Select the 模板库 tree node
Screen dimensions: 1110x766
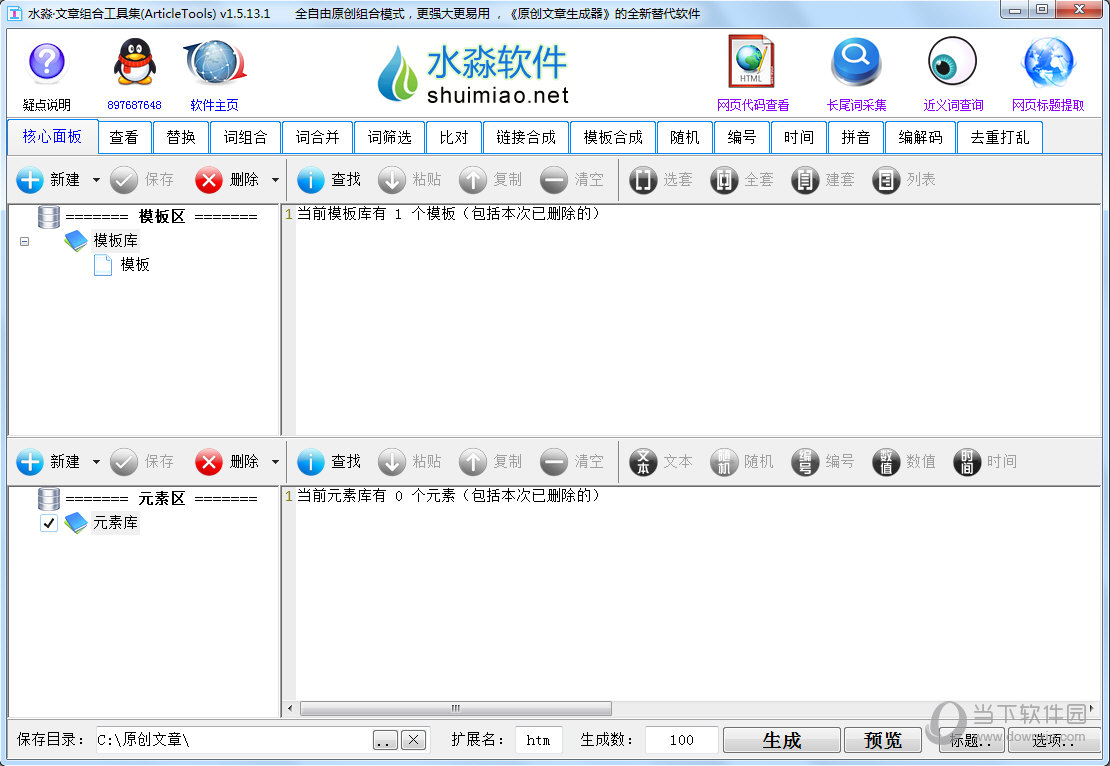point(115,241)
